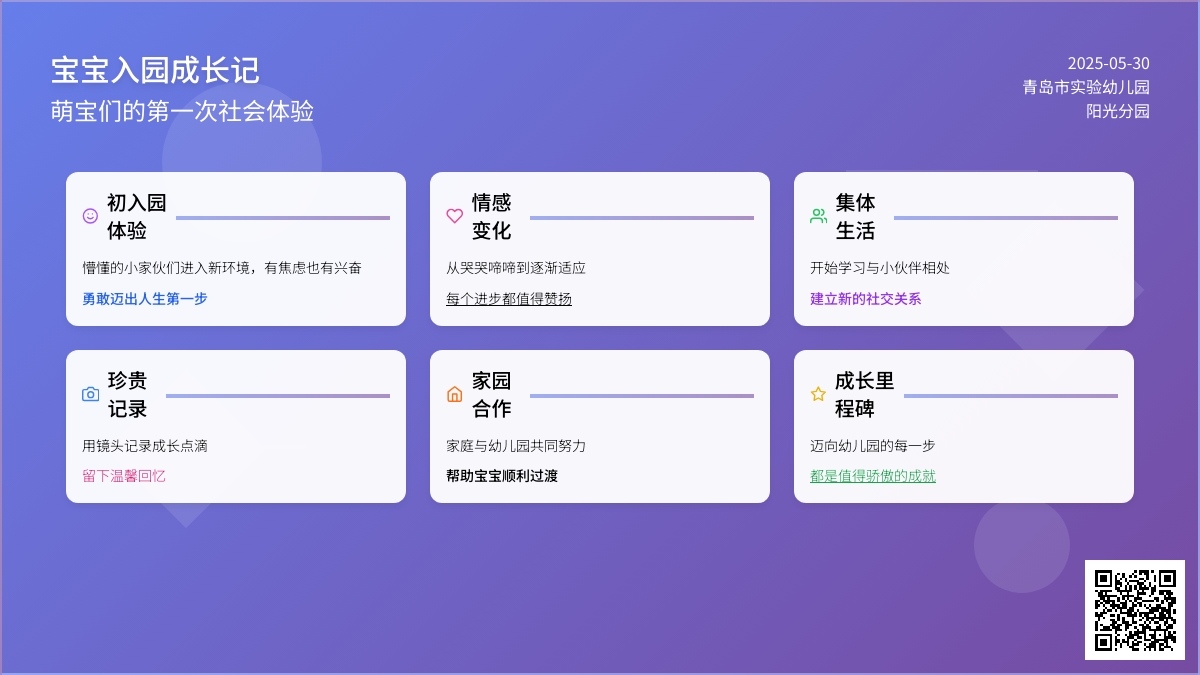Screen dimensions: 1200x675
Task: Click the description 迈向幼儿园的每一步
Action: [x=873, y=446]
